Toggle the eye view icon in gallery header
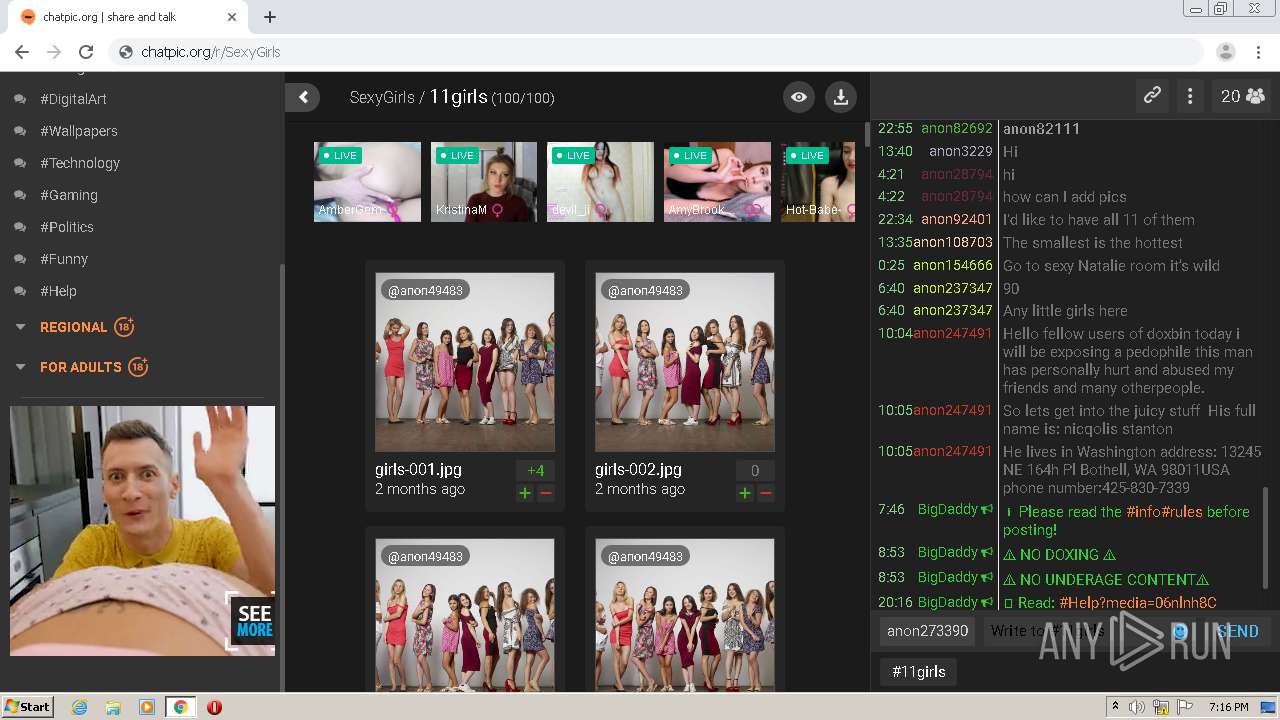This screenshot has width=1280, height=720. 798,97
